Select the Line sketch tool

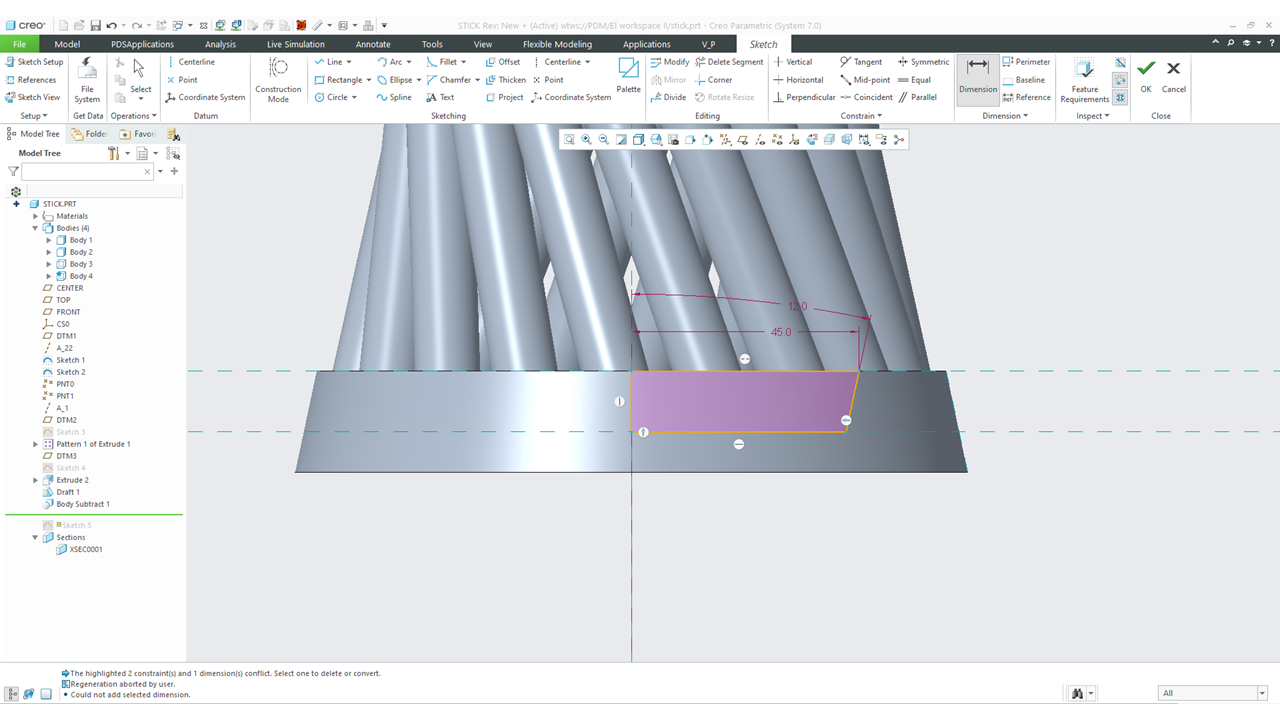[327, 62]
